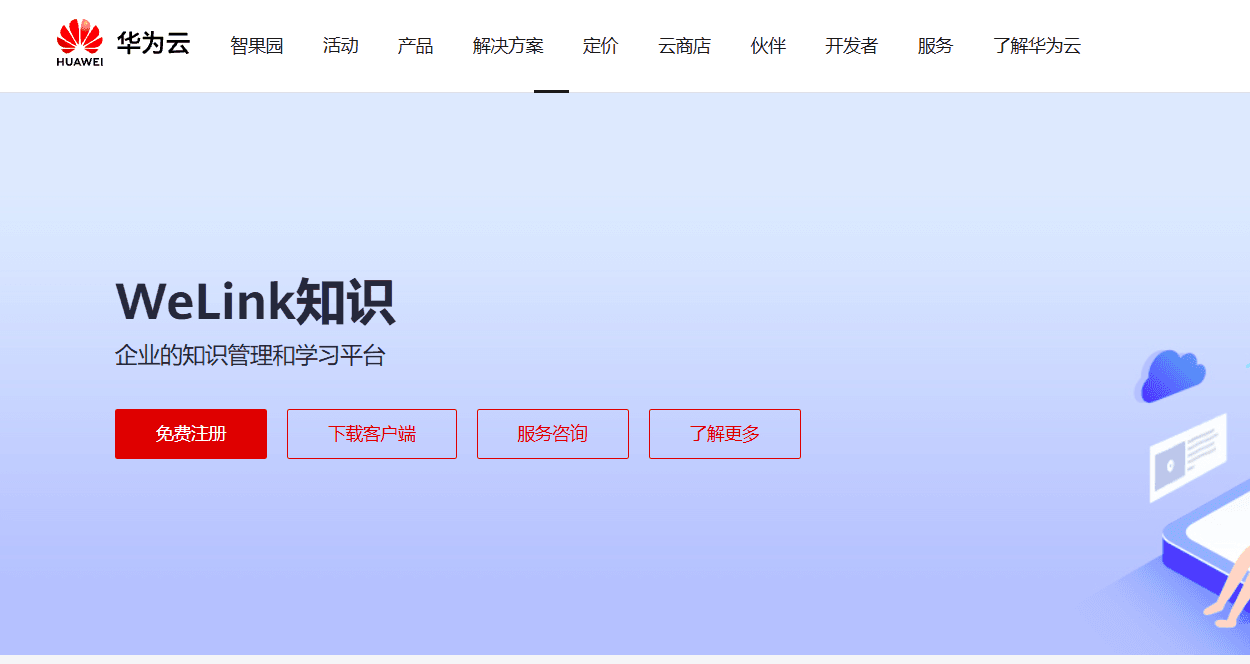Open the 伙伴 menu item
The image size is (1250, 664).
pos(769,46)
